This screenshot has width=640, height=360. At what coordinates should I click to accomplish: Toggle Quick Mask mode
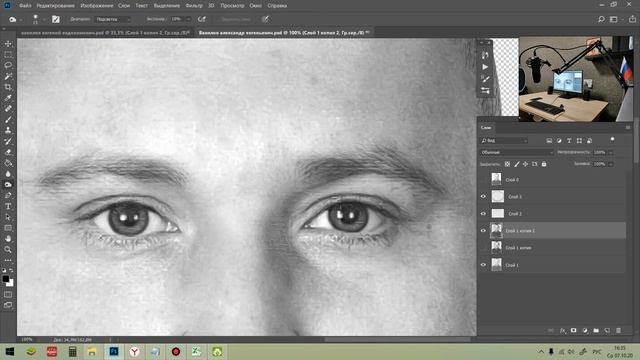coord(8,294)
